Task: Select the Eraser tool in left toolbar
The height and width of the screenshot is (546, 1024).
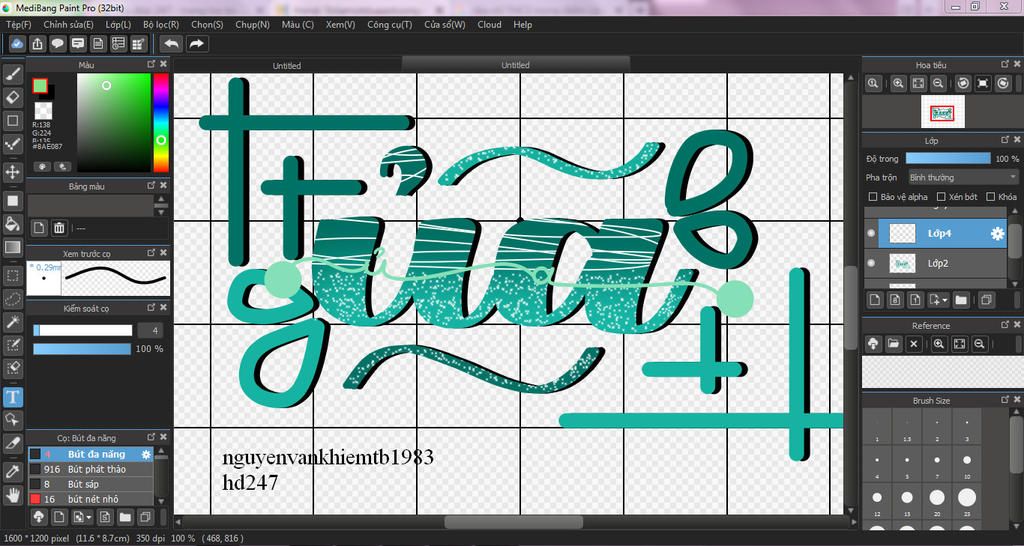Action: (13, 97)
